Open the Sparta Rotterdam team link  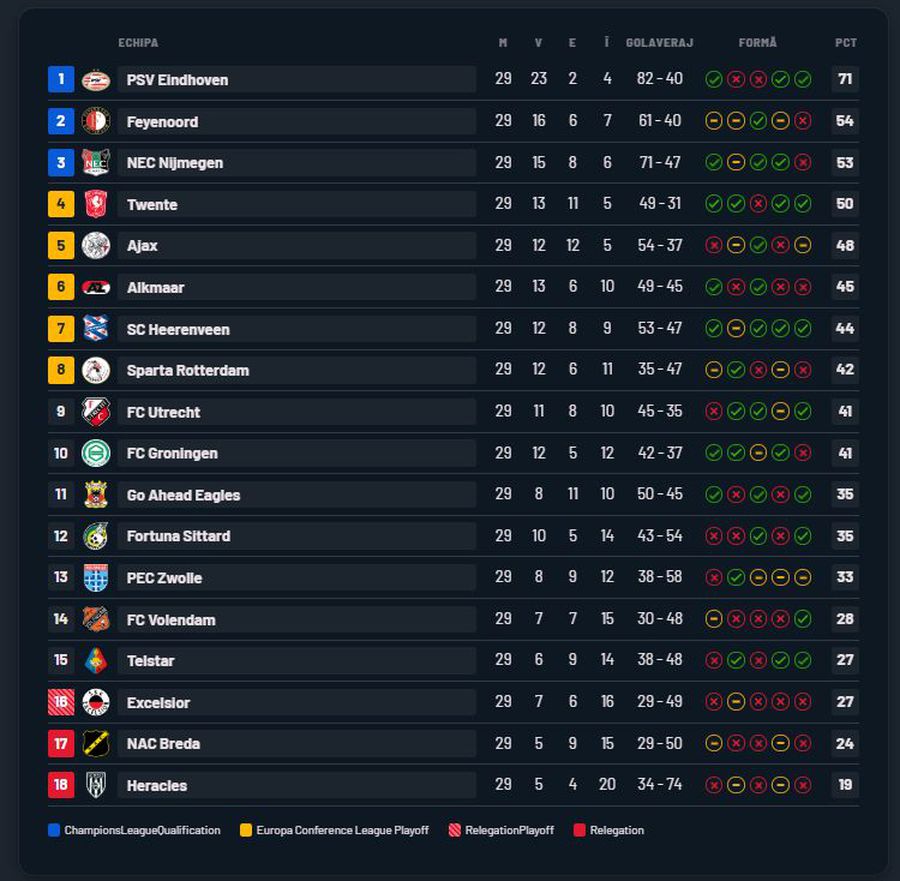188,371
